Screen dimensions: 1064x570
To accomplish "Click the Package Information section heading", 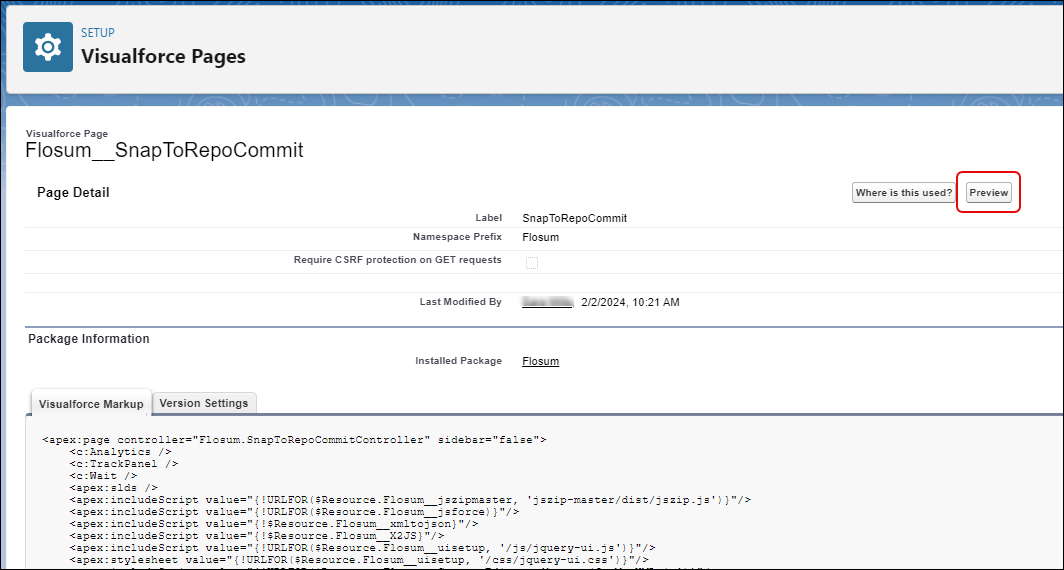I will pos(89,338).
